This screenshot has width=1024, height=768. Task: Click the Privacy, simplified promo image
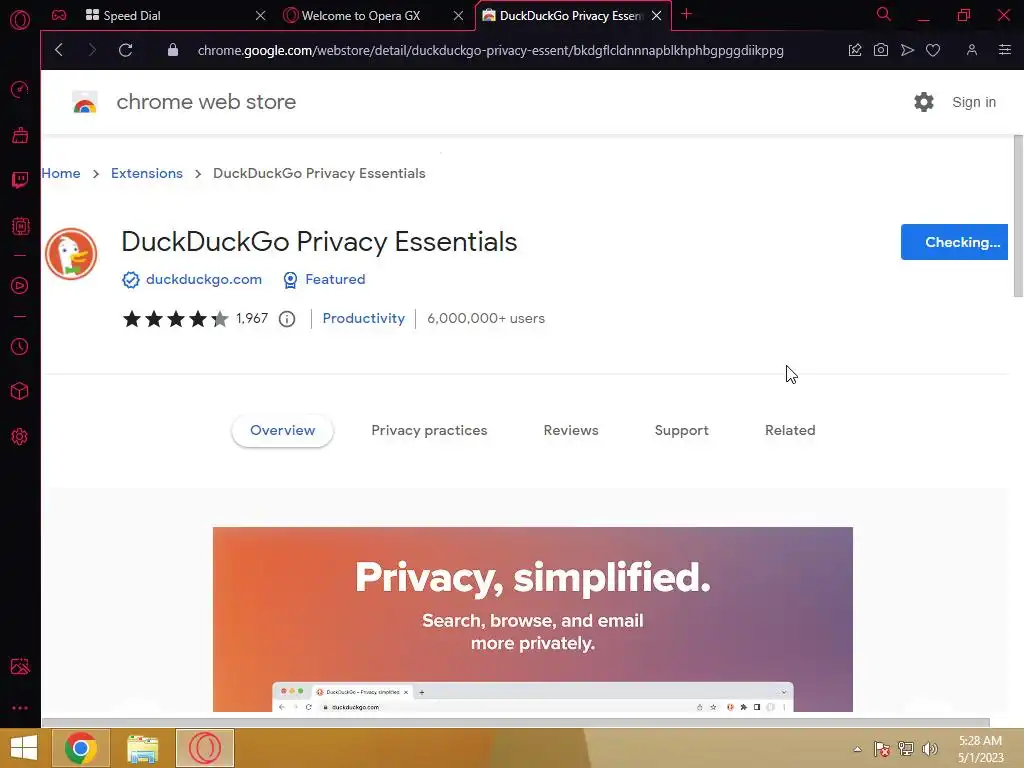(x=532, y=619)
